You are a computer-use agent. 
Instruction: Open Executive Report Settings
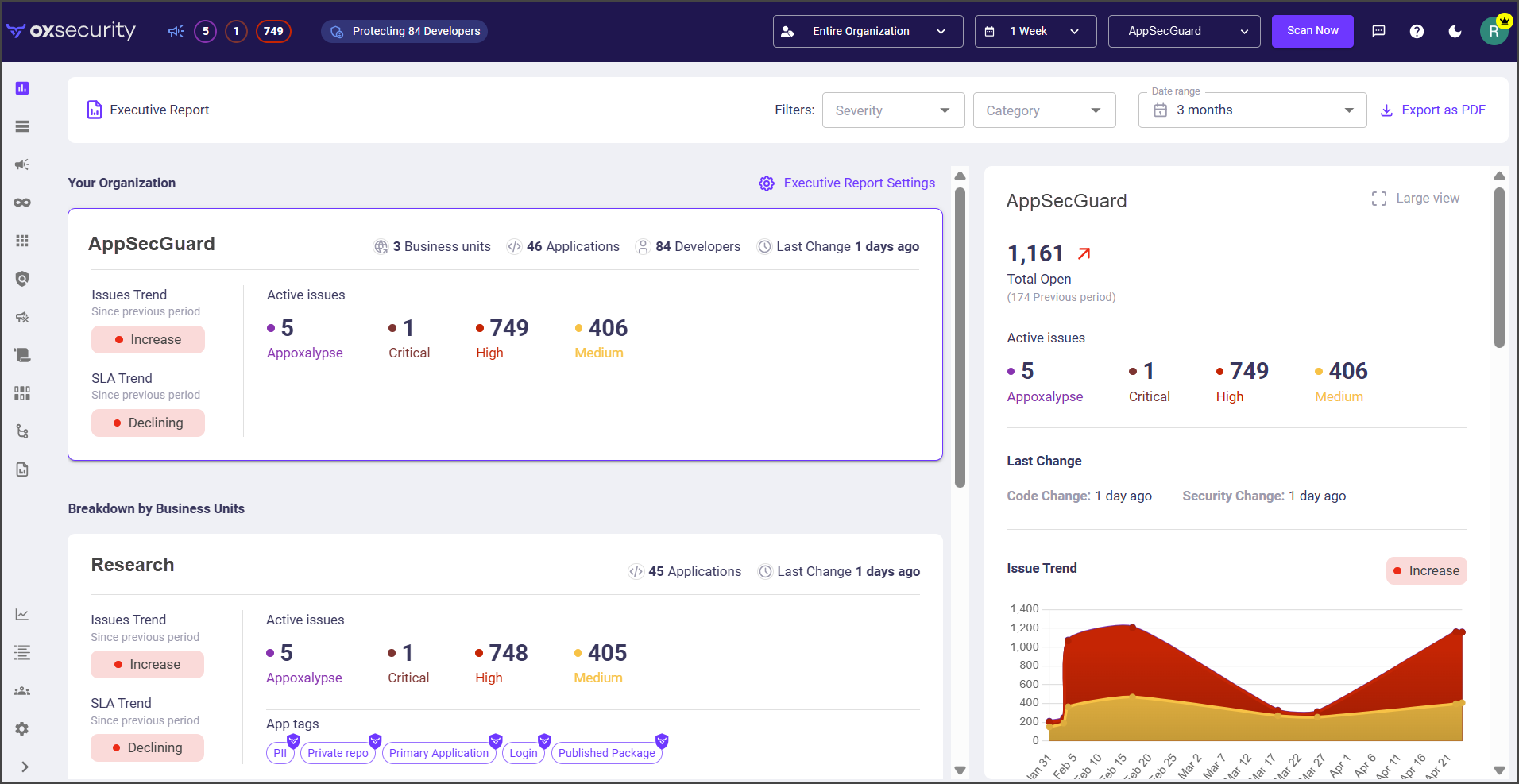click(848, 183)
